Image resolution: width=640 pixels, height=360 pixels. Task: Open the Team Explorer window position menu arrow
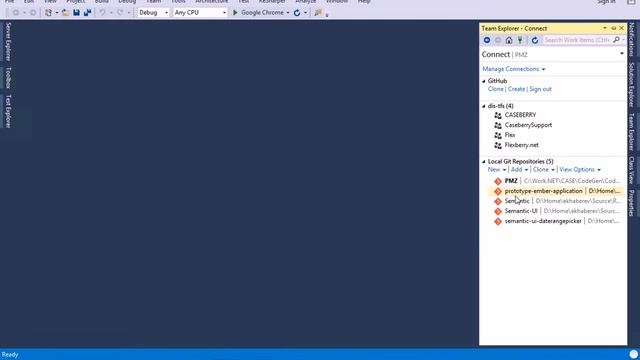[x=605, y=28]
